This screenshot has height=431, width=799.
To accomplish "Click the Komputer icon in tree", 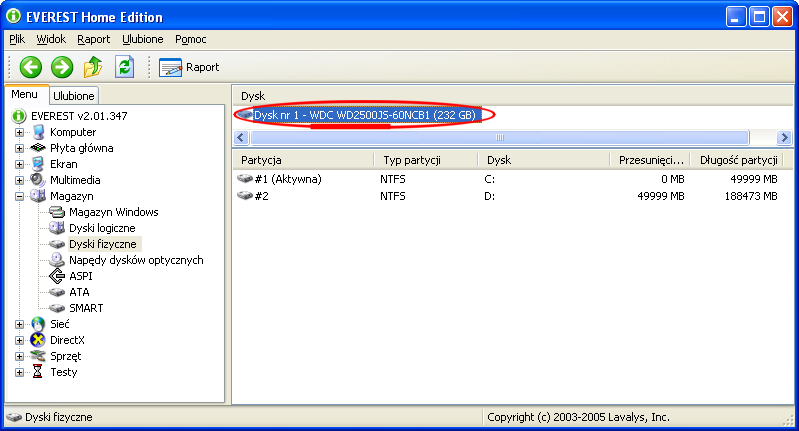I will [38, 132].
